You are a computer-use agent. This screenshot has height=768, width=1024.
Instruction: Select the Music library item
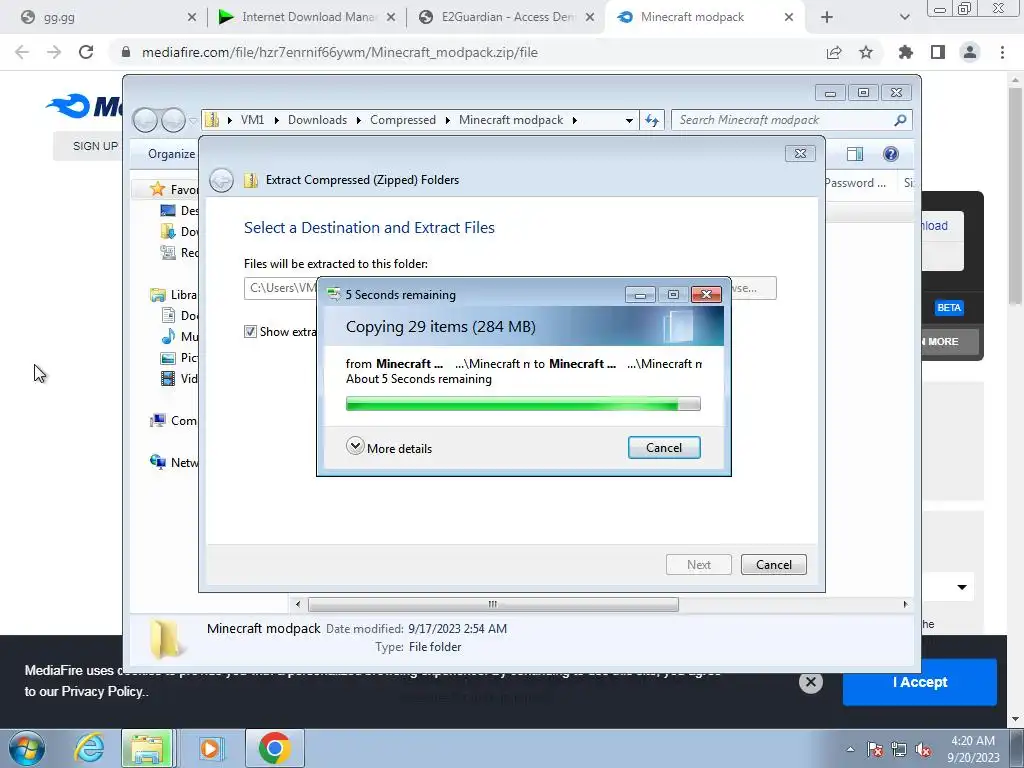[180, 336]
